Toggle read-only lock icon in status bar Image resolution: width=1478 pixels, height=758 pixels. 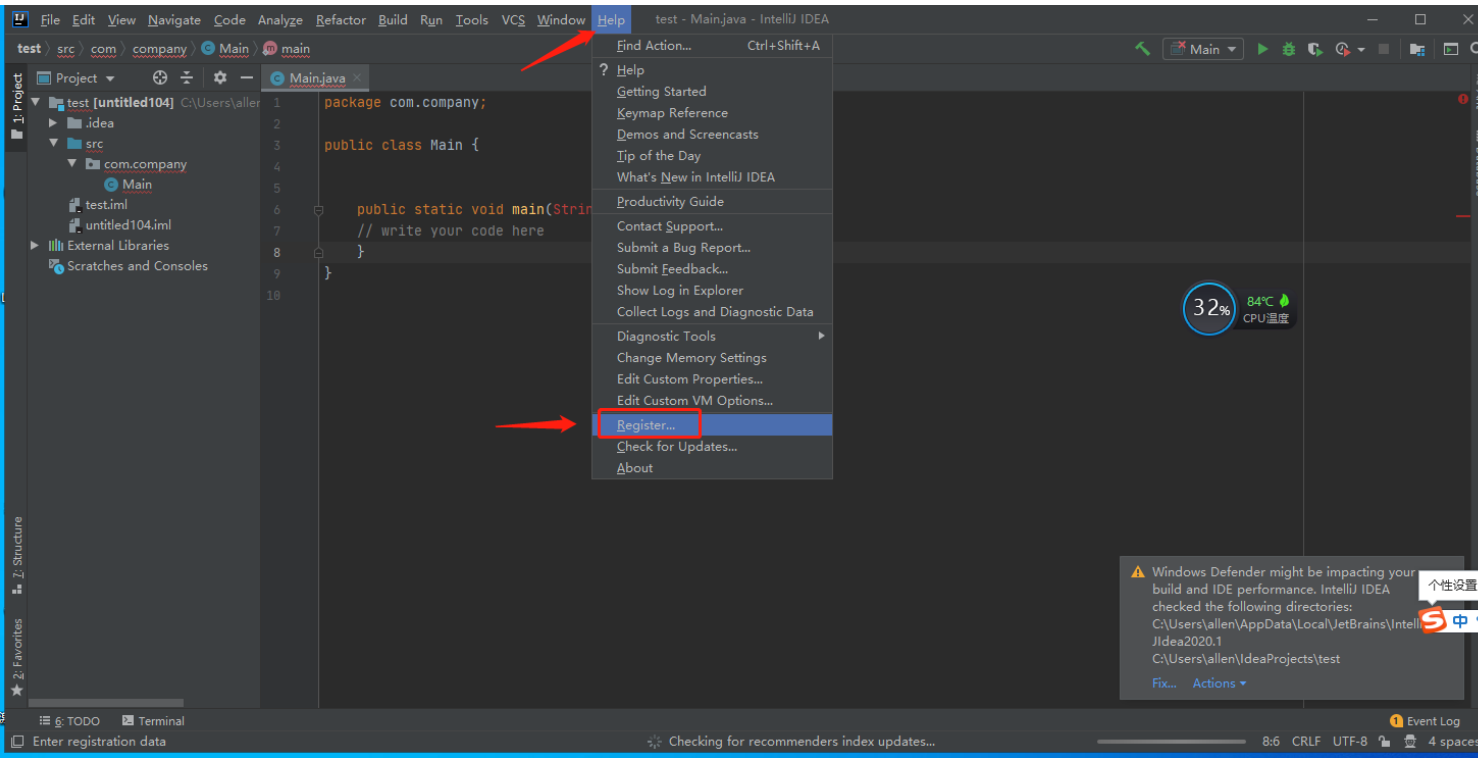coord(1384,742)
